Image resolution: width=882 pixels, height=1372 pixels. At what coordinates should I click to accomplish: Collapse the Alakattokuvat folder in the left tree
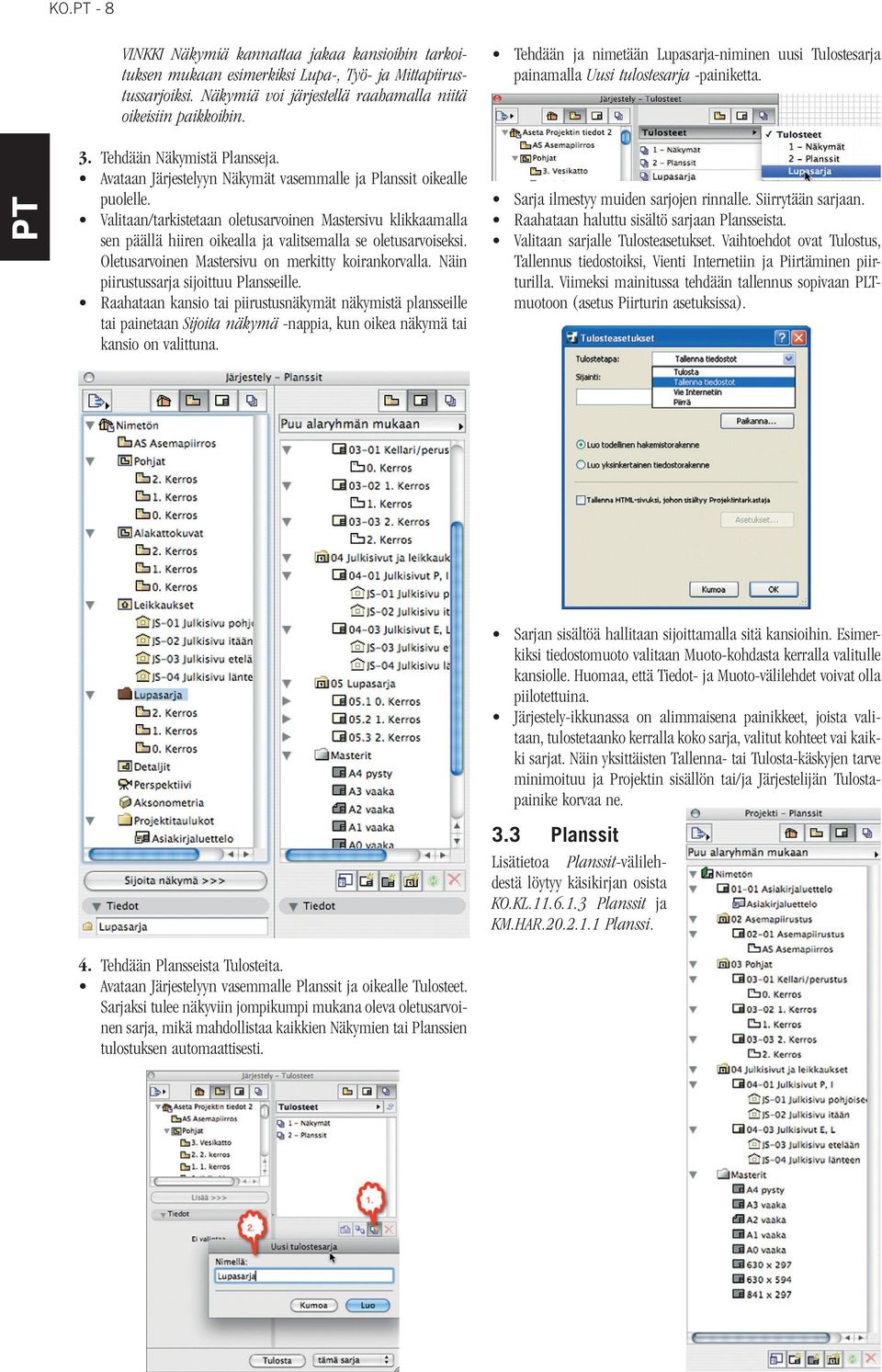coord(91,533)
